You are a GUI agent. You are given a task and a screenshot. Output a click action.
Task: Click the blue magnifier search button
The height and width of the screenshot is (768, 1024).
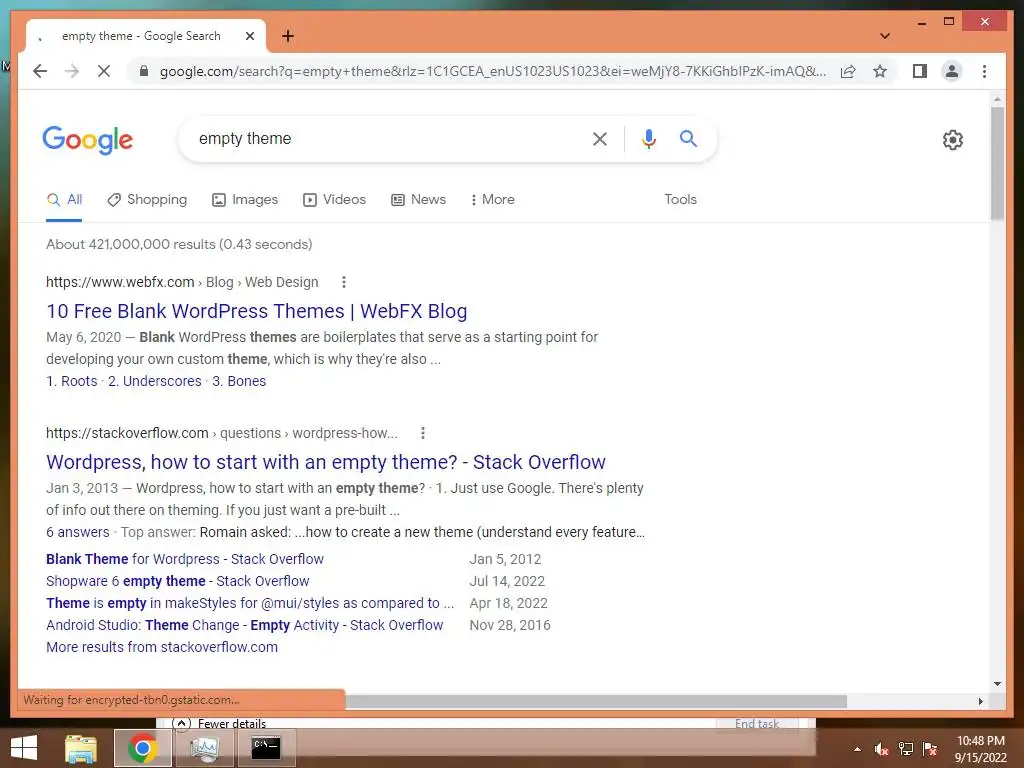point(688,138)
